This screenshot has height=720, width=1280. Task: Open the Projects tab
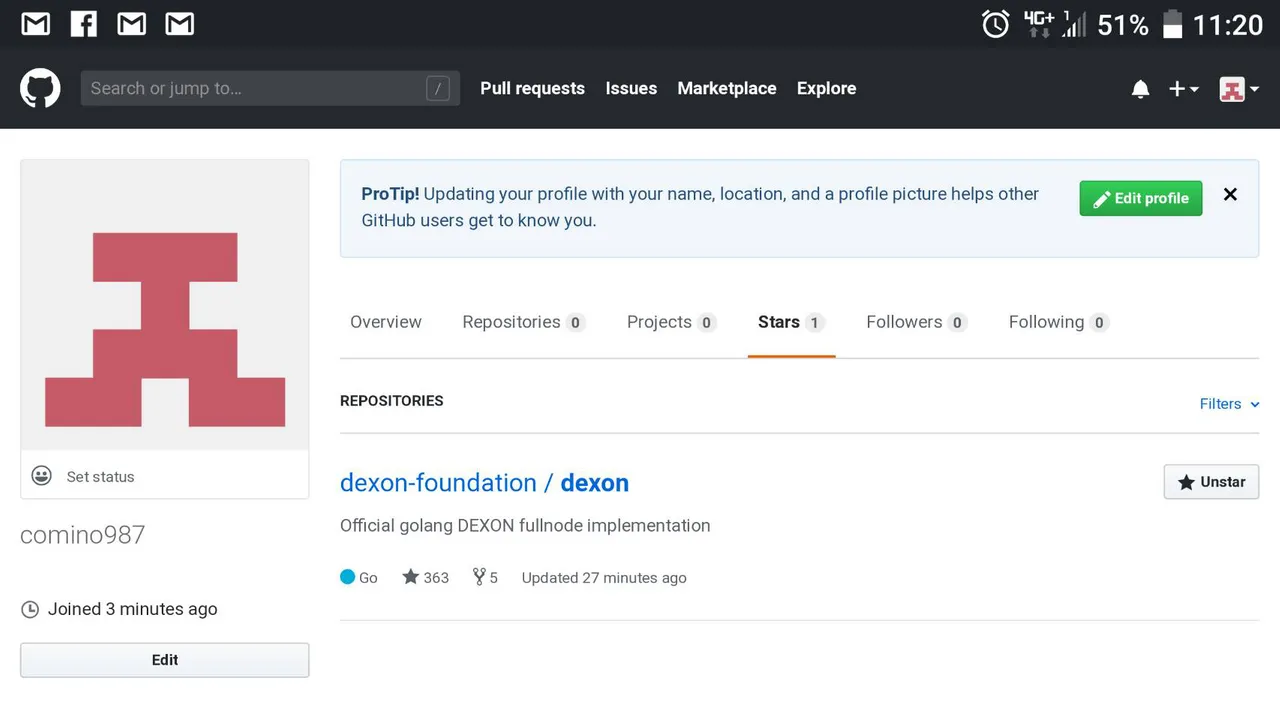pos(671,322)
